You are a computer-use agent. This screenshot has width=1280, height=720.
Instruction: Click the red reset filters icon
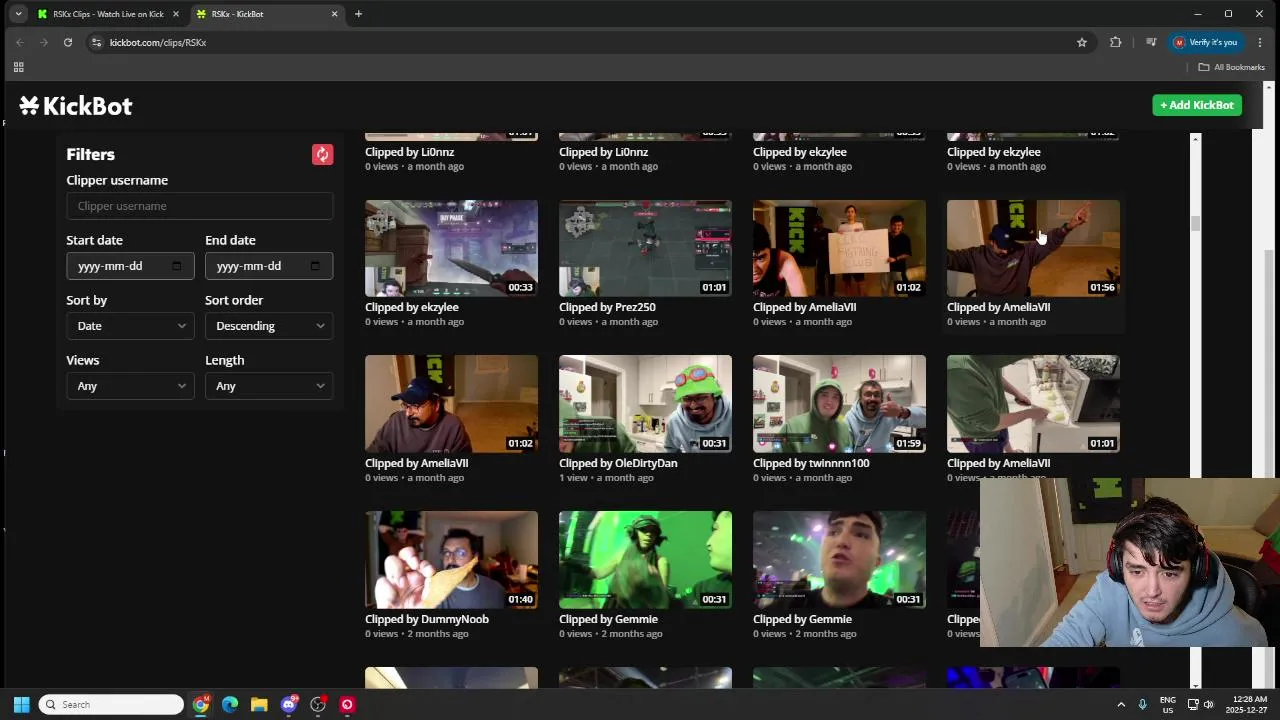322,154
